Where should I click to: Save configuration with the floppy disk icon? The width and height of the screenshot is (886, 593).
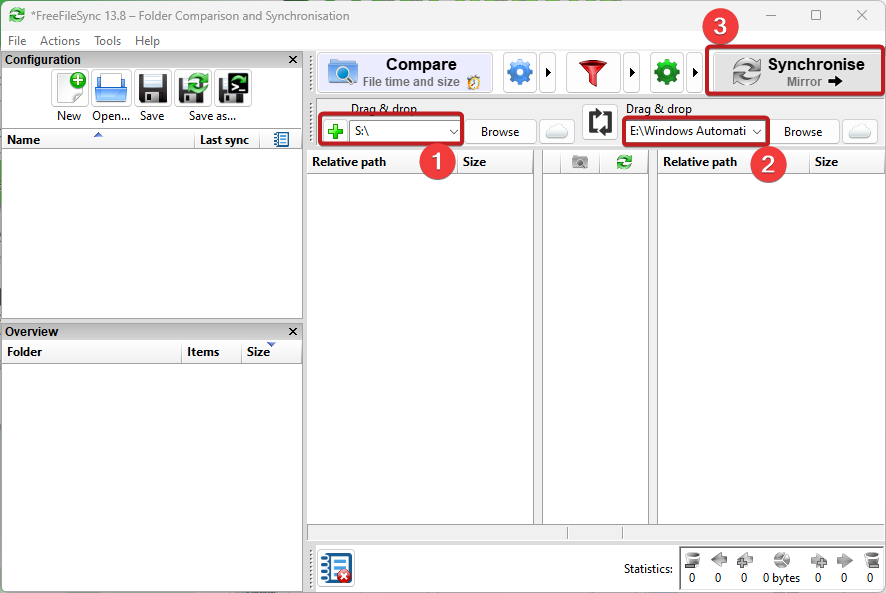[x=153, y=89]
